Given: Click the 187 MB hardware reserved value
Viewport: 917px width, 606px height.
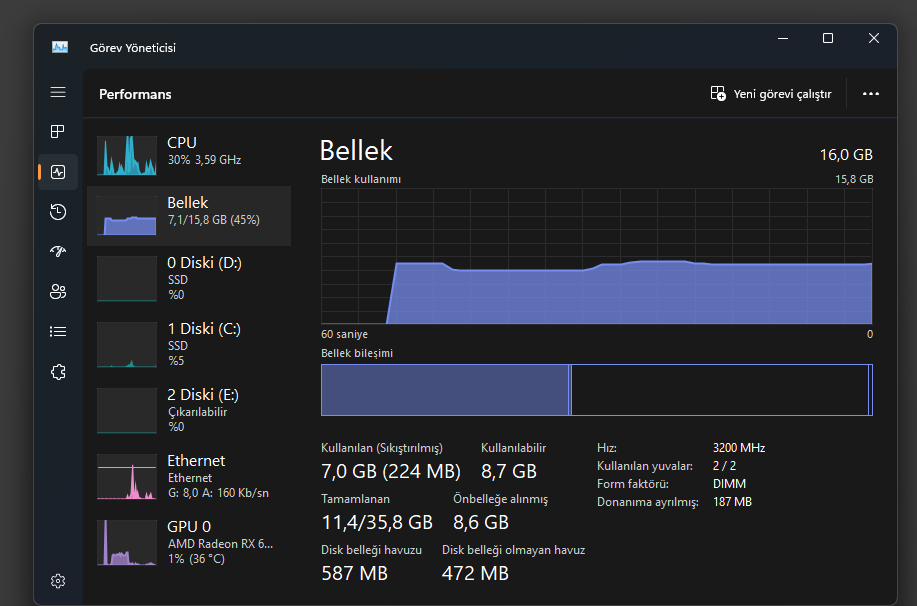Looking at the screenshot, I should 732,502.
